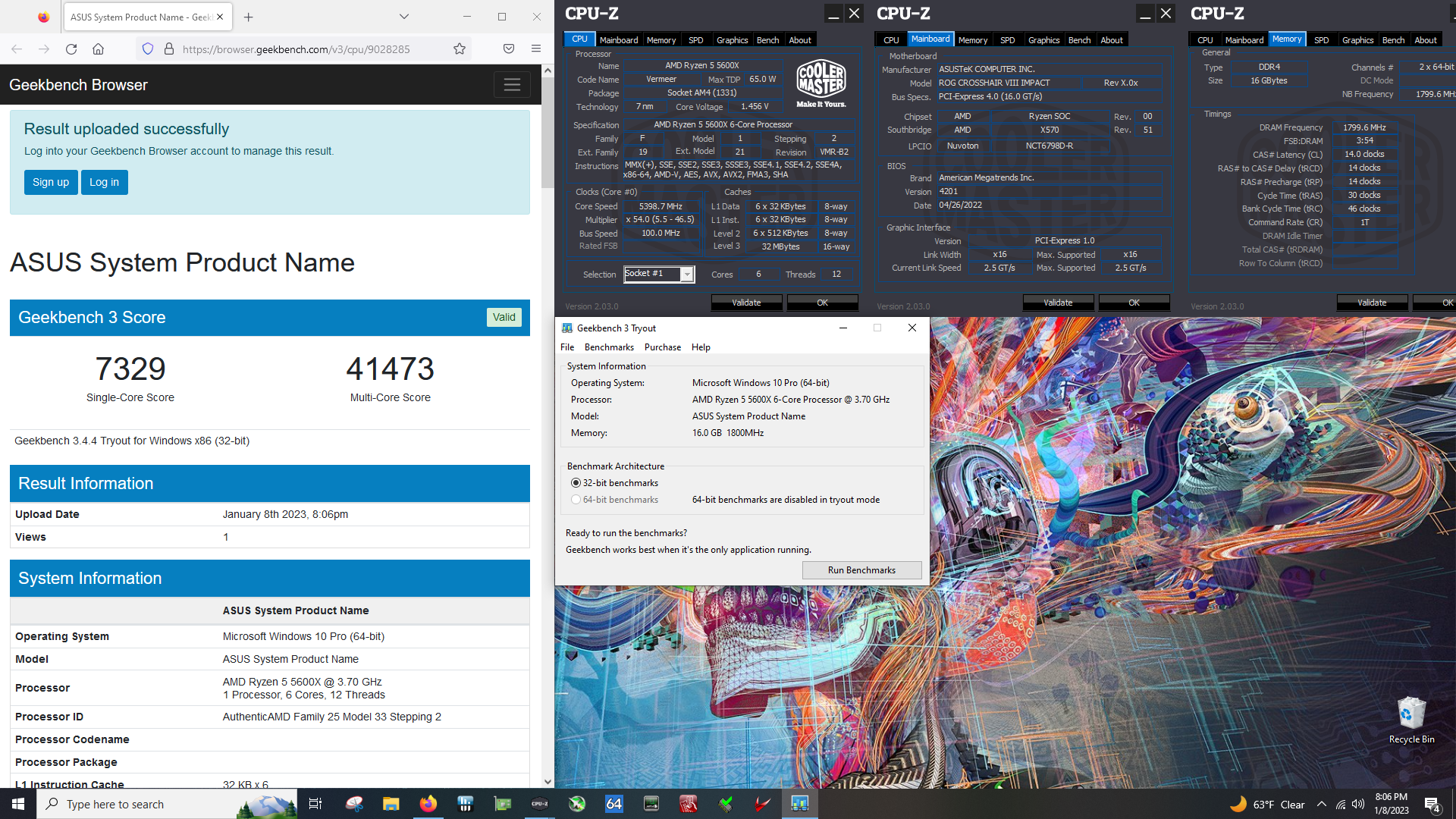Viewport: 1456px width, 819px height.
Task: Click the green Valid badge
Action: pyautogui.click(x=504, y=317)
